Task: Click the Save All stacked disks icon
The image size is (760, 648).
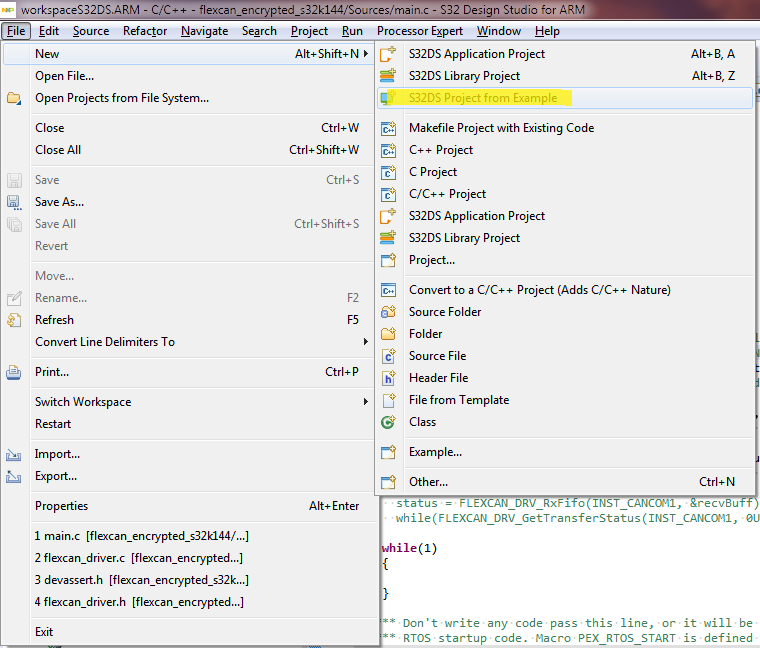Action: pos(14,224)
